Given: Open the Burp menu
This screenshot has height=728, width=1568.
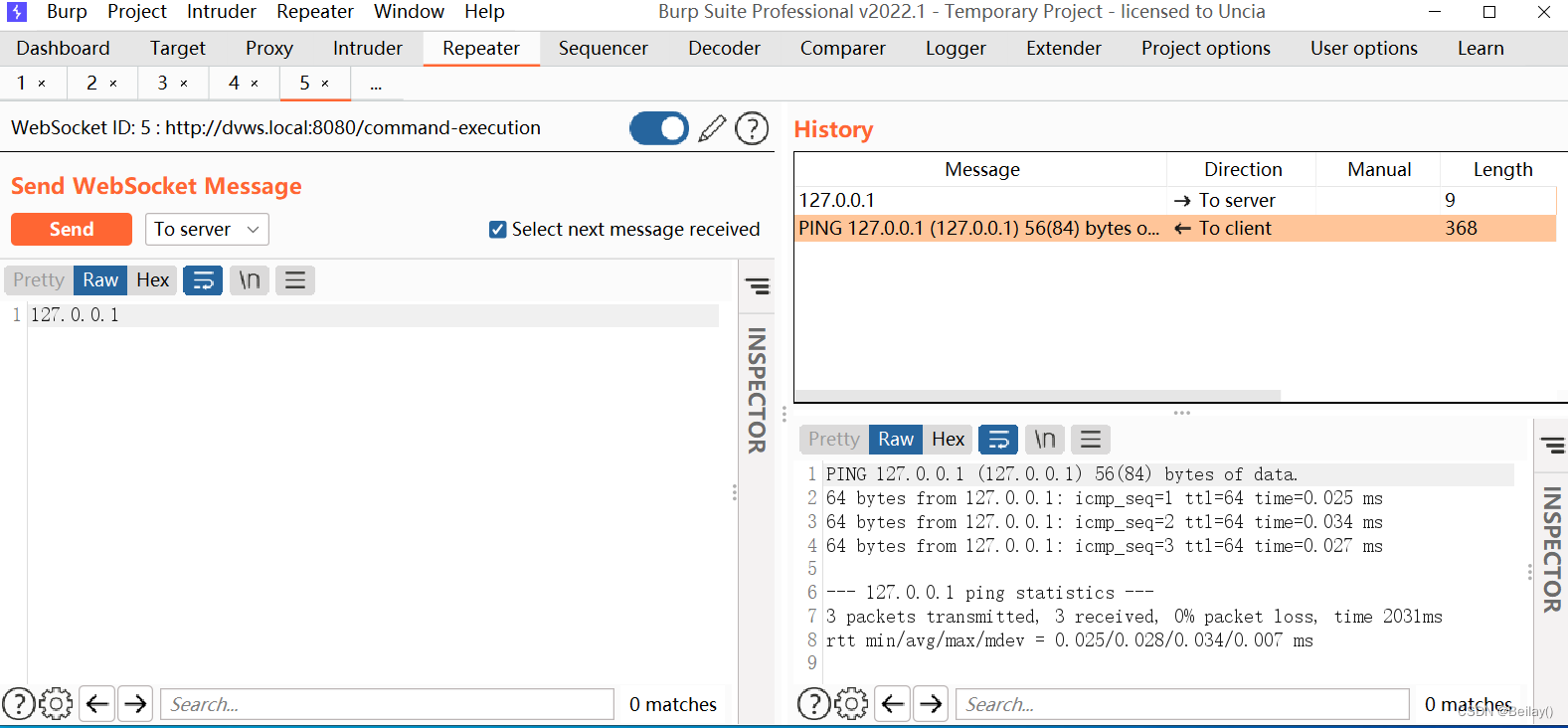Looking at the screenshot, I should (67, 12).
